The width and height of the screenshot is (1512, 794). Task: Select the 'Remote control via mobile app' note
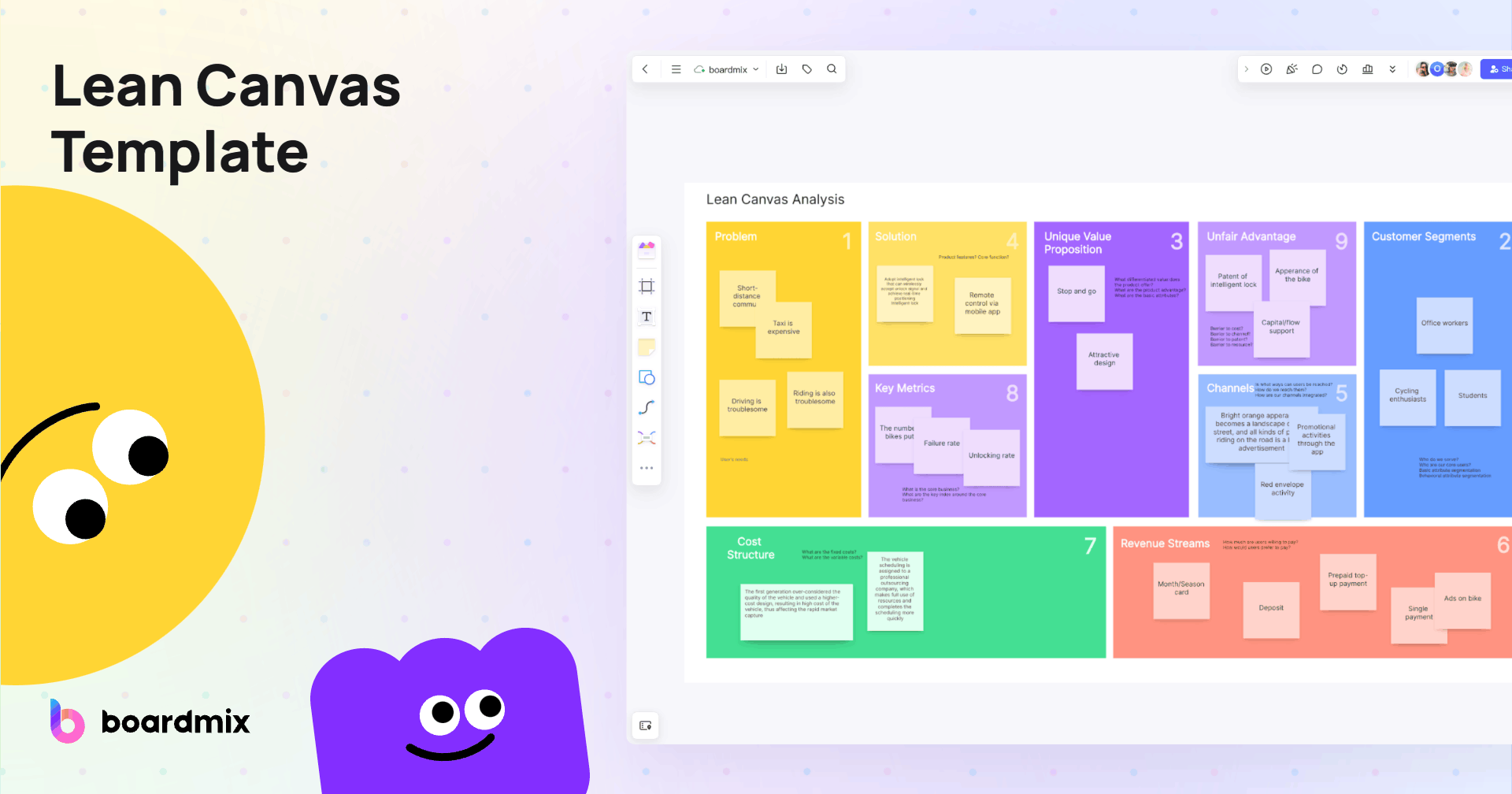click(983, 306)
